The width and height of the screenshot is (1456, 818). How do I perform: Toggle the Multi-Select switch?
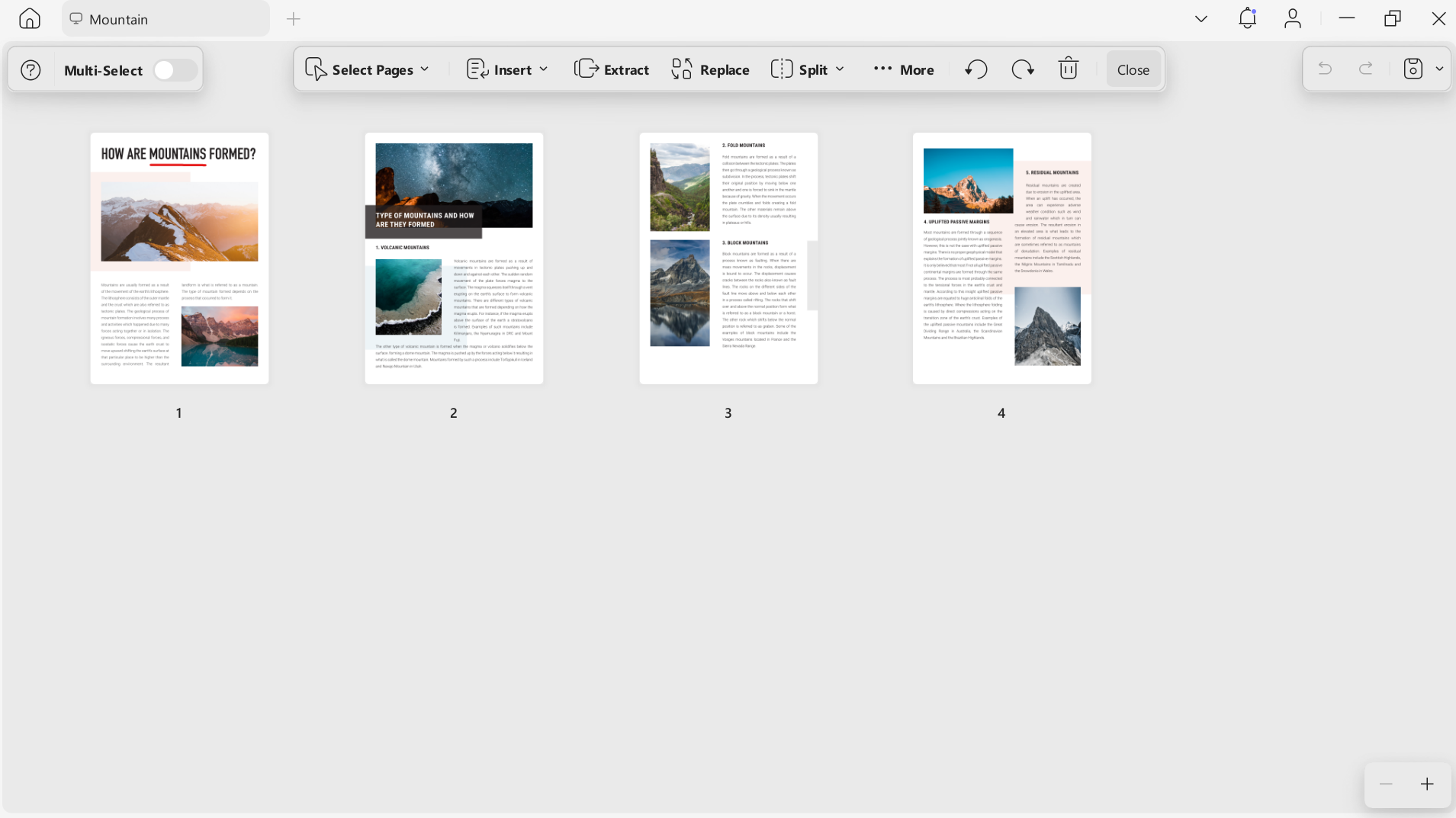(x=175, y=70)
